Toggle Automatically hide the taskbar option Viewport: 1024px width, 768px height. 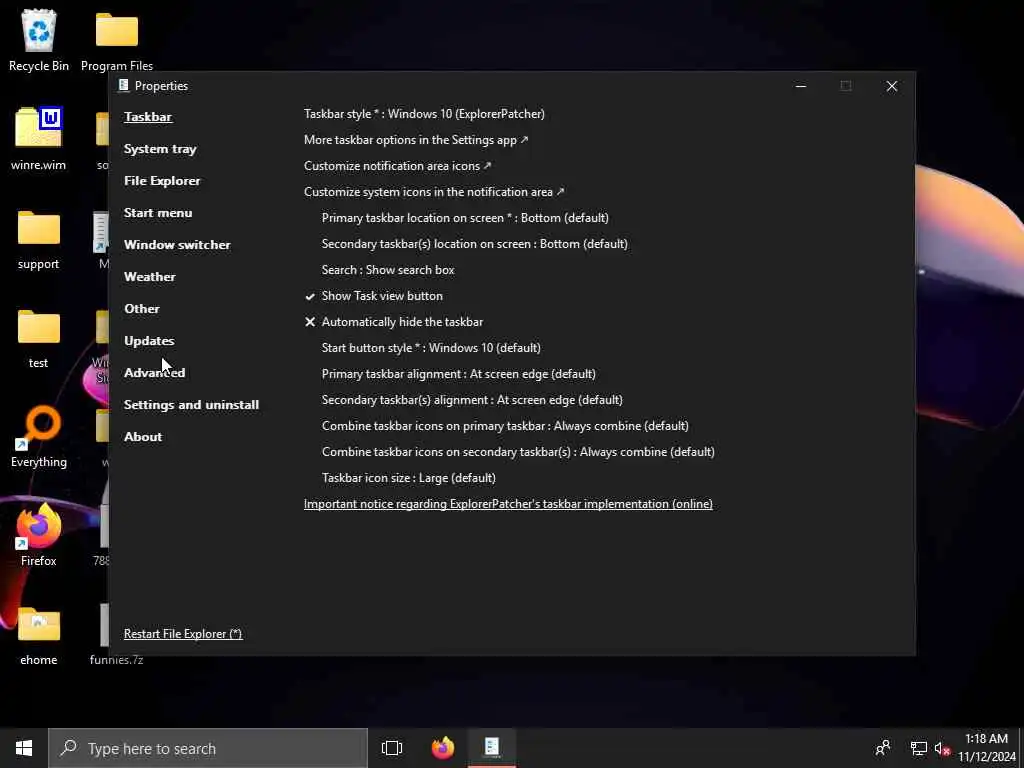394,322
